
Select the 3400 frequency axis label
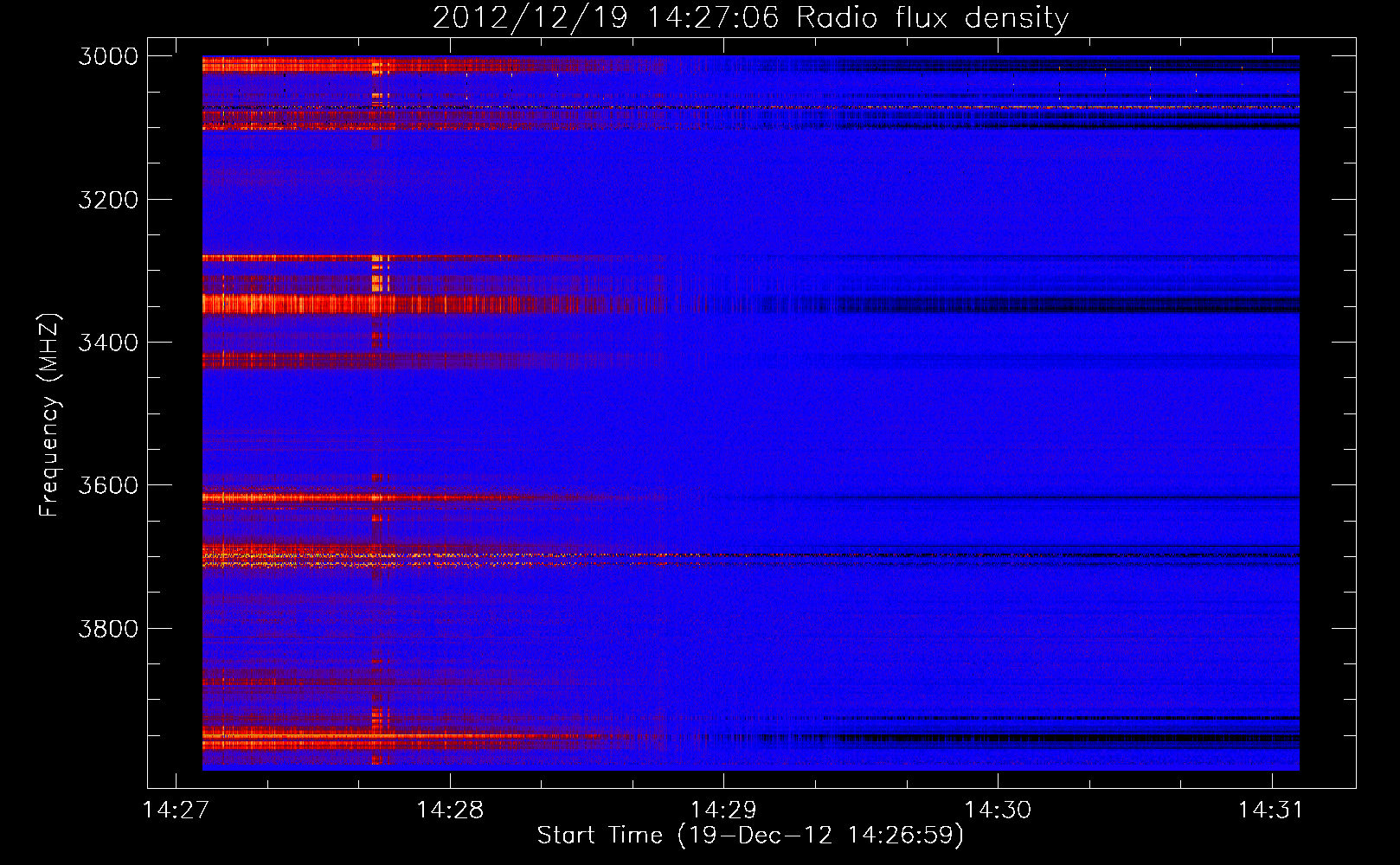click(108, 343)
